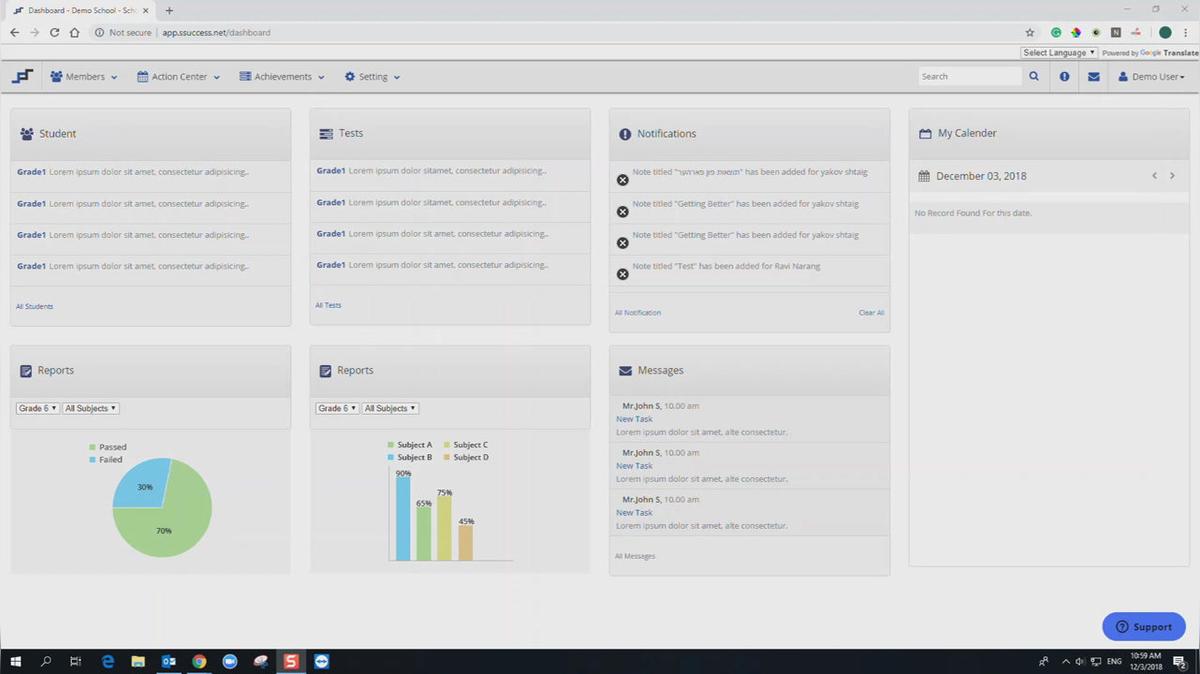Screen dimensions: 1200x674
Task: Open the Grade 6 dropdown above the bar chart
Action: 337,408
